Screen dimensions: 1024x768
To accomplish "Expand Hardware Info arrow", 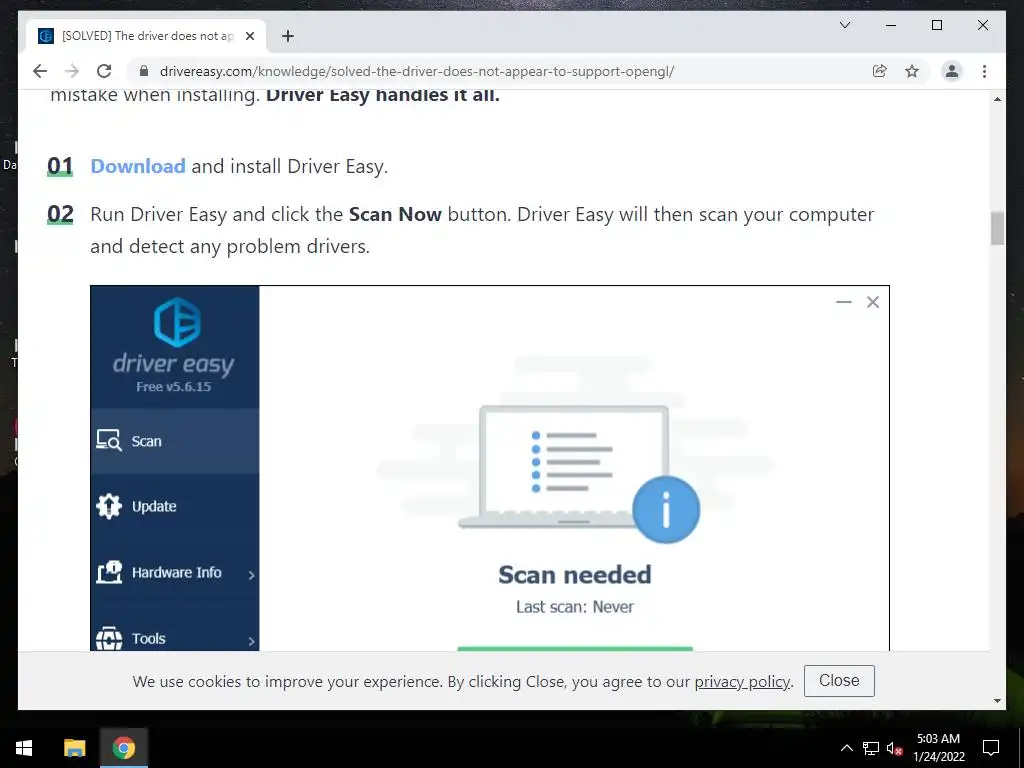I will [251, 575].
